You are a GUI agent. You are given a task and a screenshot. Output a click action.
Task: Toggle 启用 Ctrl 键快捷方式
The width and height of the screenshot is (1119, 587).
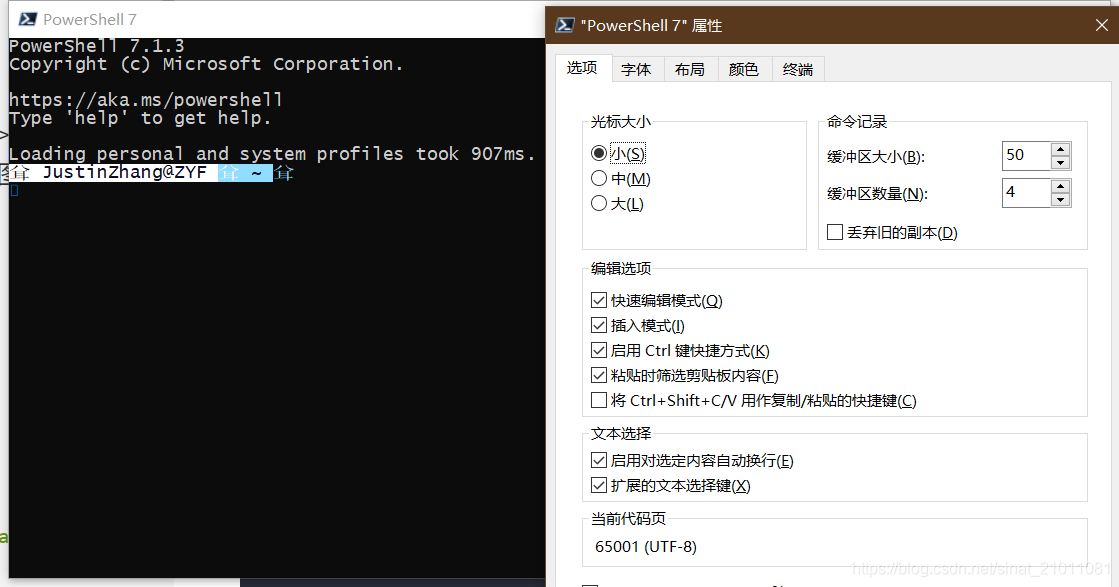598,350
